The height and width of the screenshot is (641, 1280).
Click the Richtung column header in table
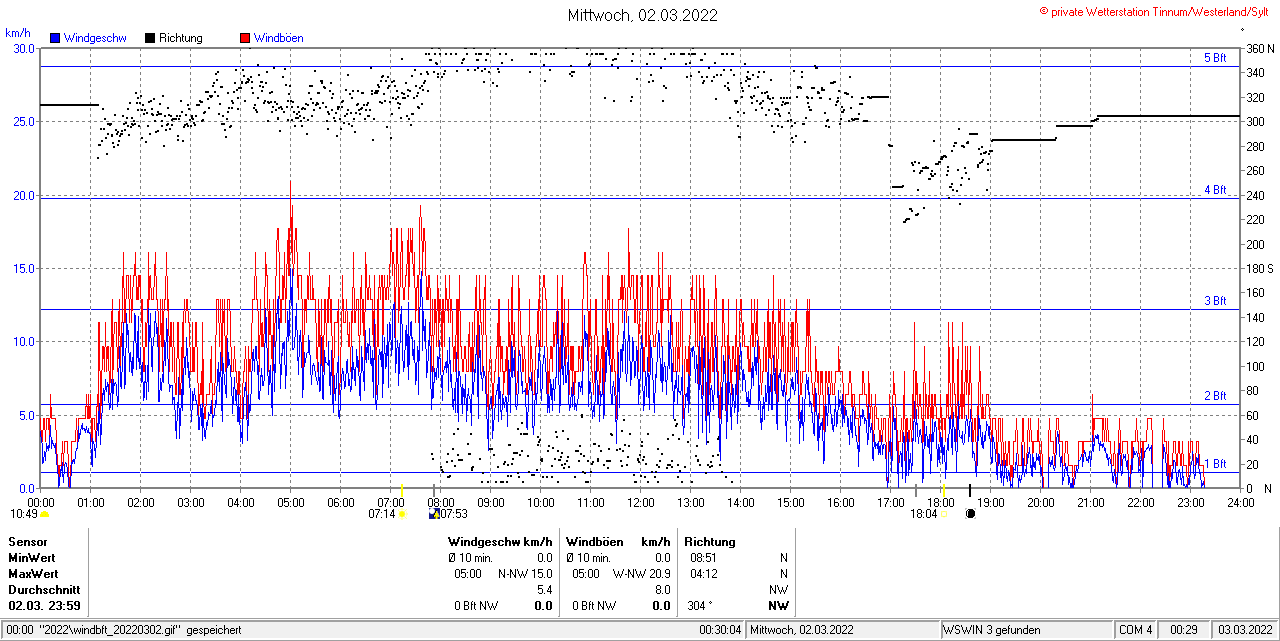pyautogui.click(x=710, y=542)
